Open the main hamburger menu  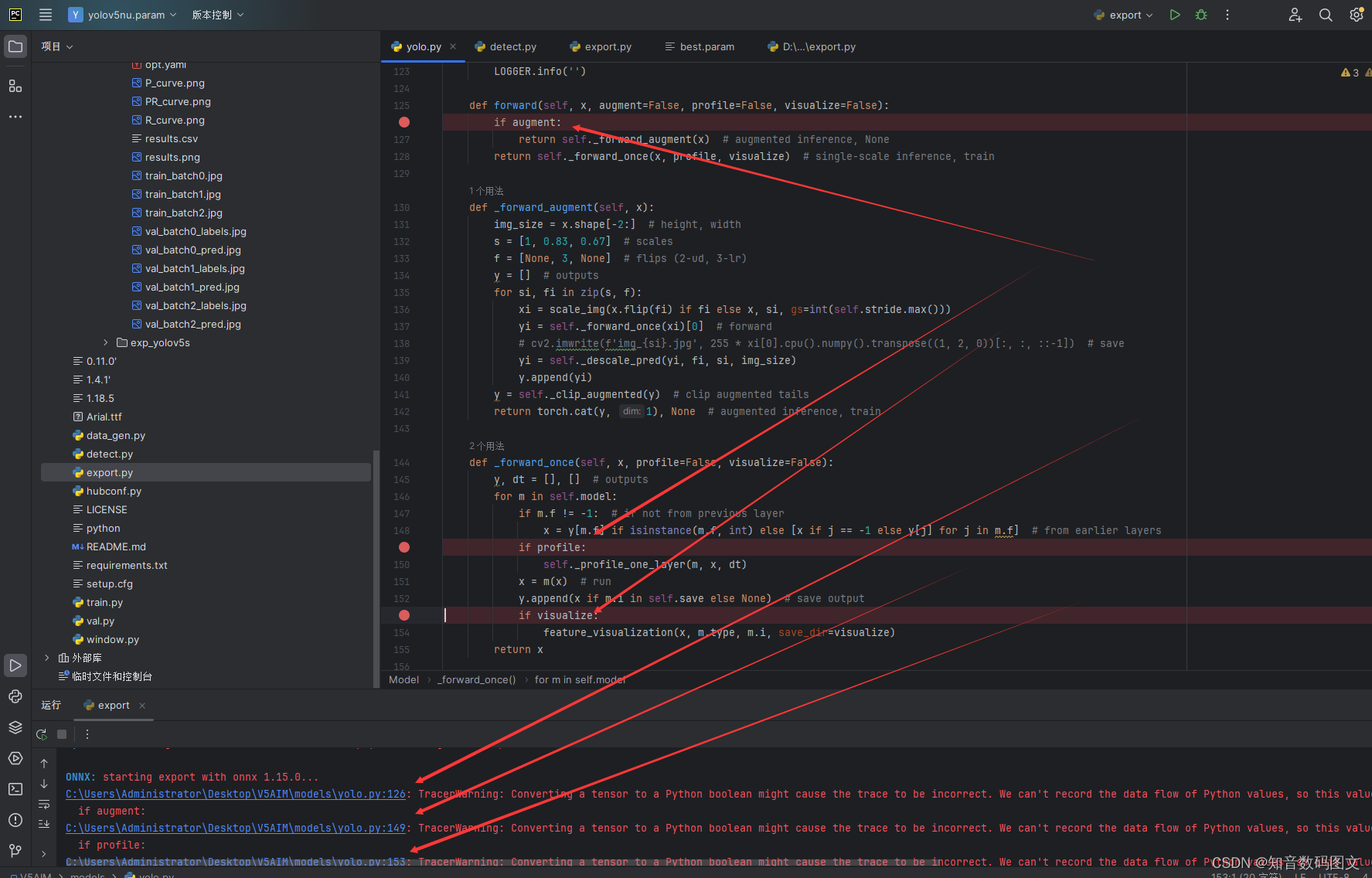tap(45, 14)
